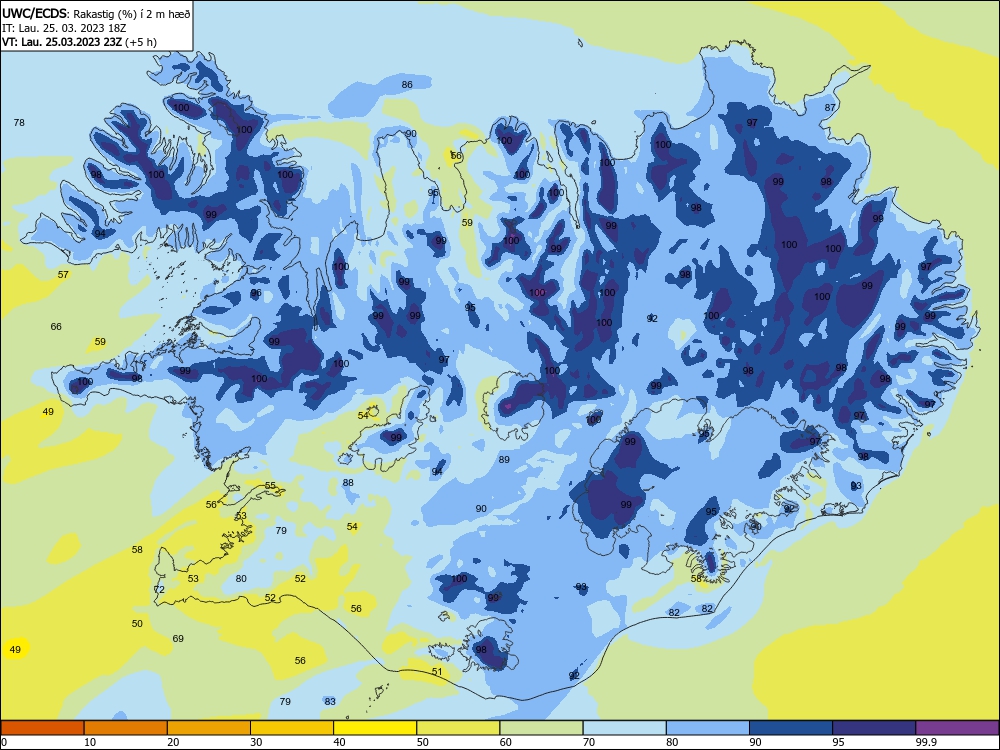Select the legend tick label '20'
Viewport: 1000px width, 750px height.
(x=173, y=742)
